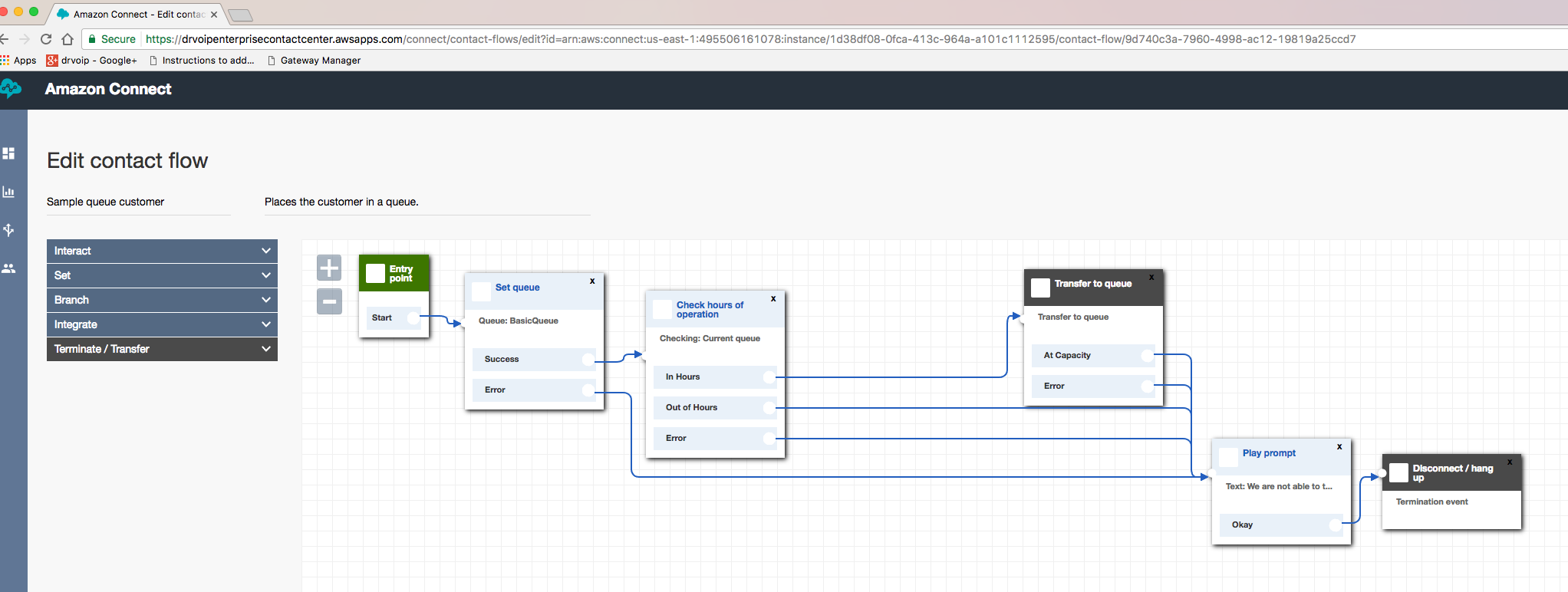Click browser forward arrow

[x=25, y=39]
